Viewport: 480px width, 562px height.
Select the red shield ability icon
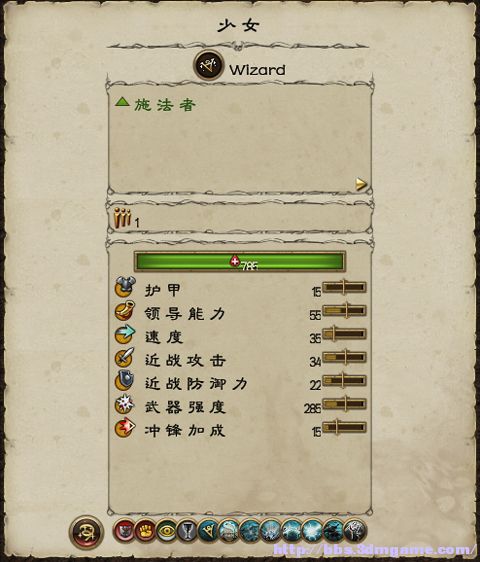tap(124, 530)
